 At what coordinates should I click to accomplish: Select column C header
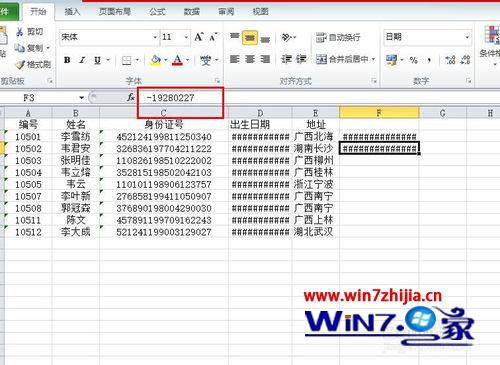click(x=163, y=113)
